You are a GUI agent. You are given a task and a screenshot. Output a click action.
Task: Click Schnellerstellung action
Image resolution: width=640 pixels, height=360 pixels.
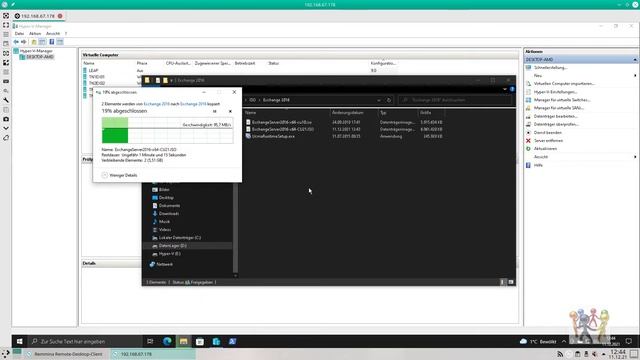point(550,67)
